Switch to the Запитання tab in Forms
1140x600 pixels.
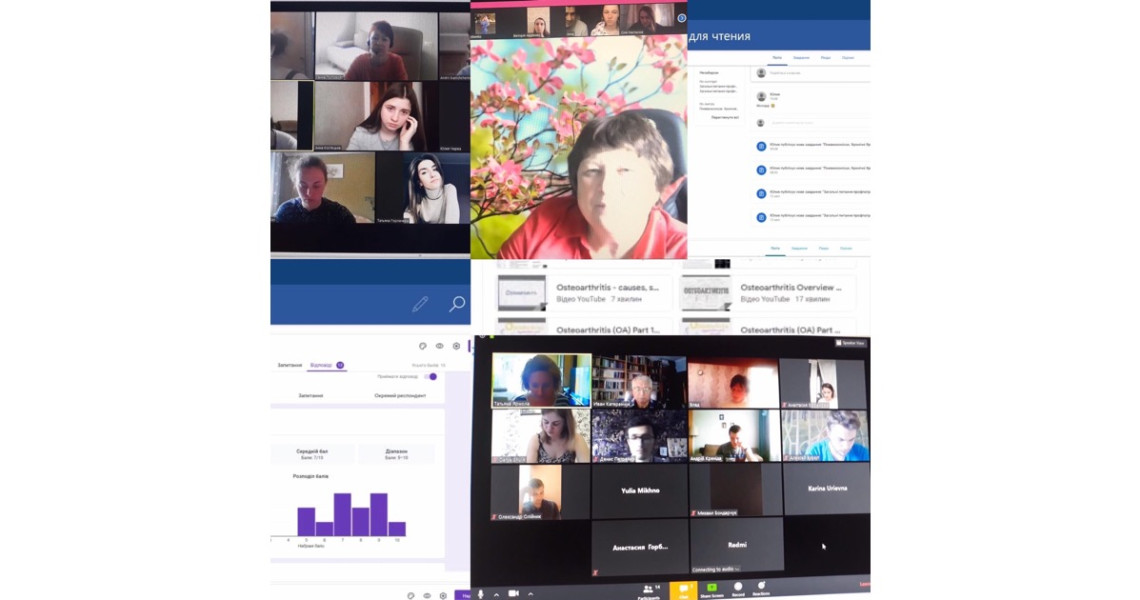[289, 365]
